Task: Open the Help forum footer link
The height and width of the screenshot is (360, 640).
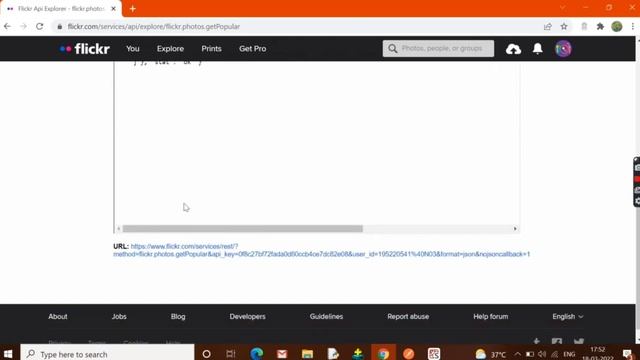Action: tap(491, 316)
